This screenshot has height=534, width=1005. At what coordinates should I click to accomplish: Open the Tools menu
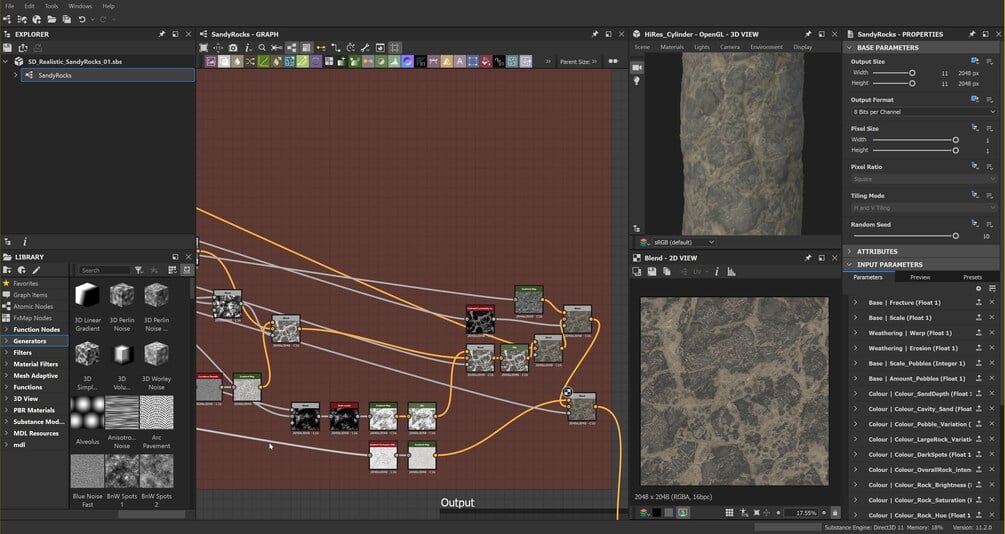click(x=51, y=6)
